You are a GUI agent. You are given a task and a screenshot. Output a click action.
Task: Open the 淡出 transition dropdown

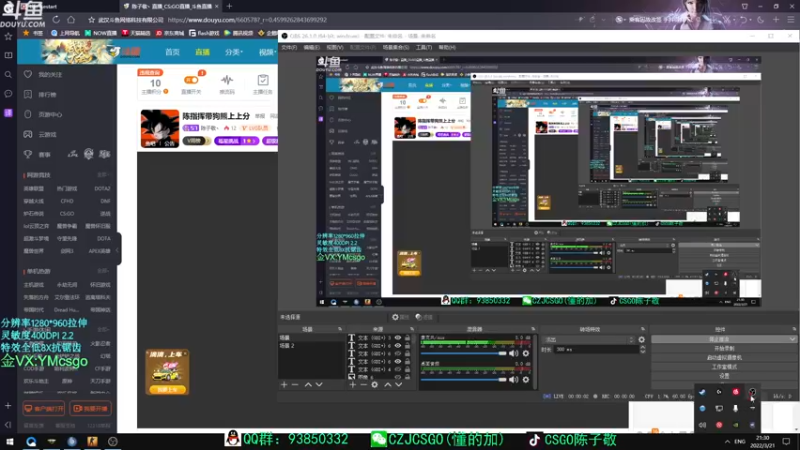tap(589, 340)
